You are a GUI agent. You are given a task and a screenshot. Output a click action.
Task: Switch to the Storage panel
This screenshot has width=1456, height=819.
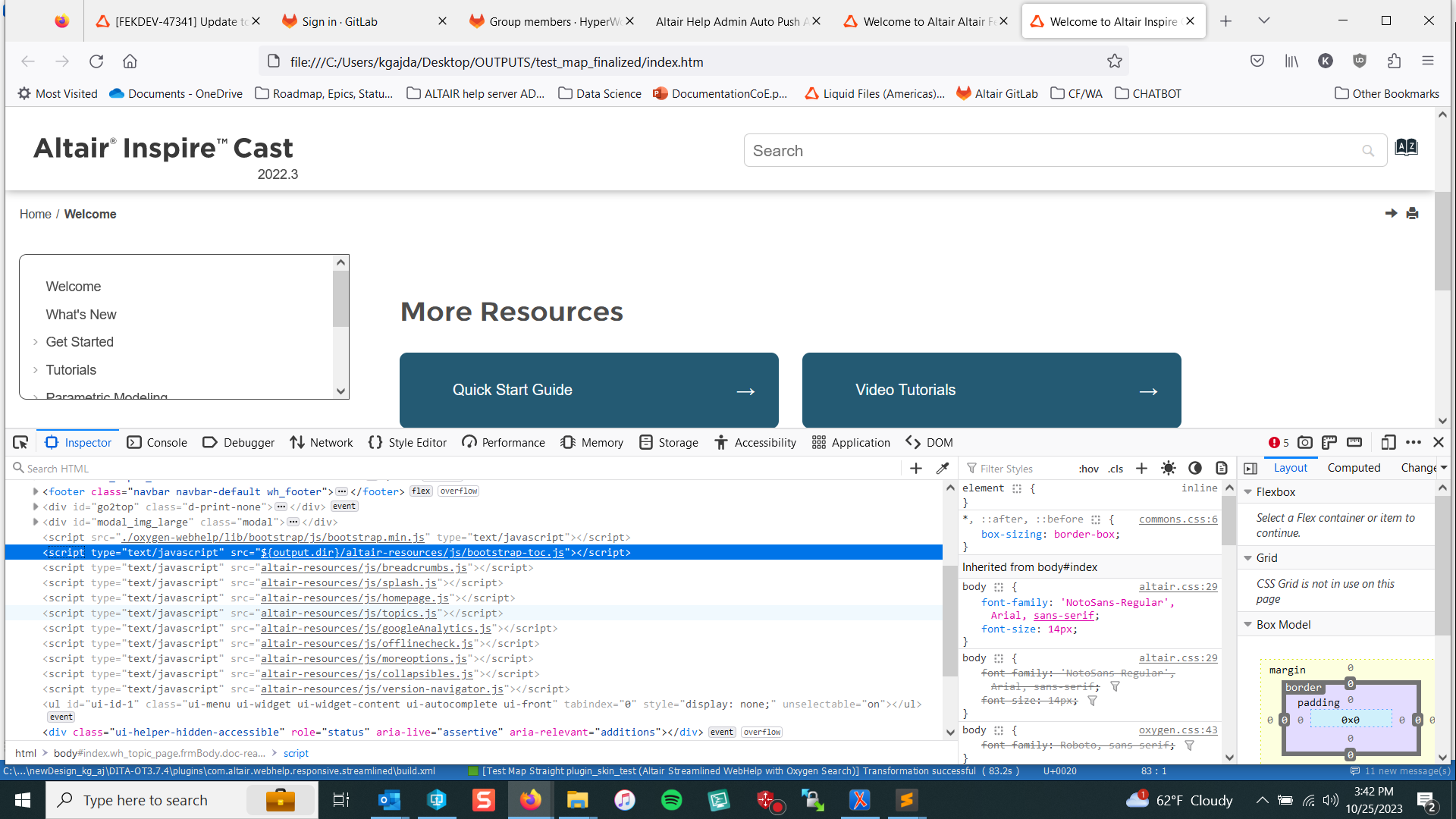pos(669,442)
